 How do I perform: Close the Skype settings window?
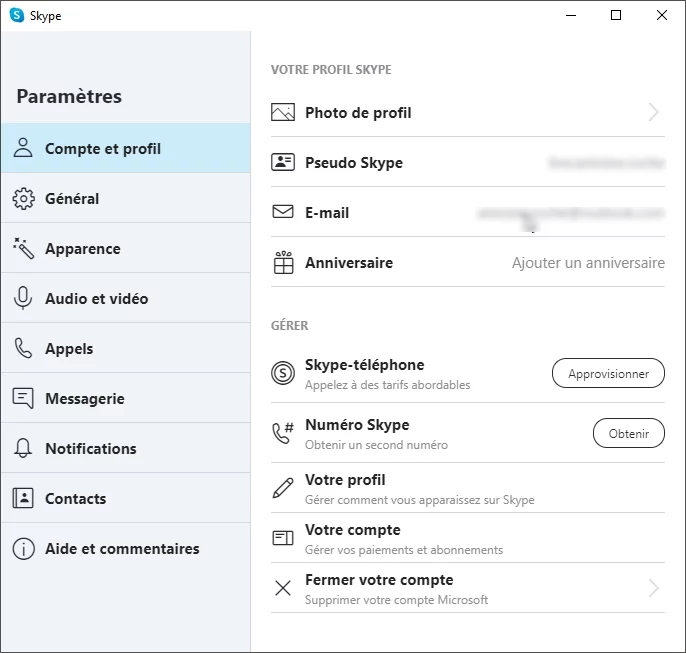(x=662, y=15)
